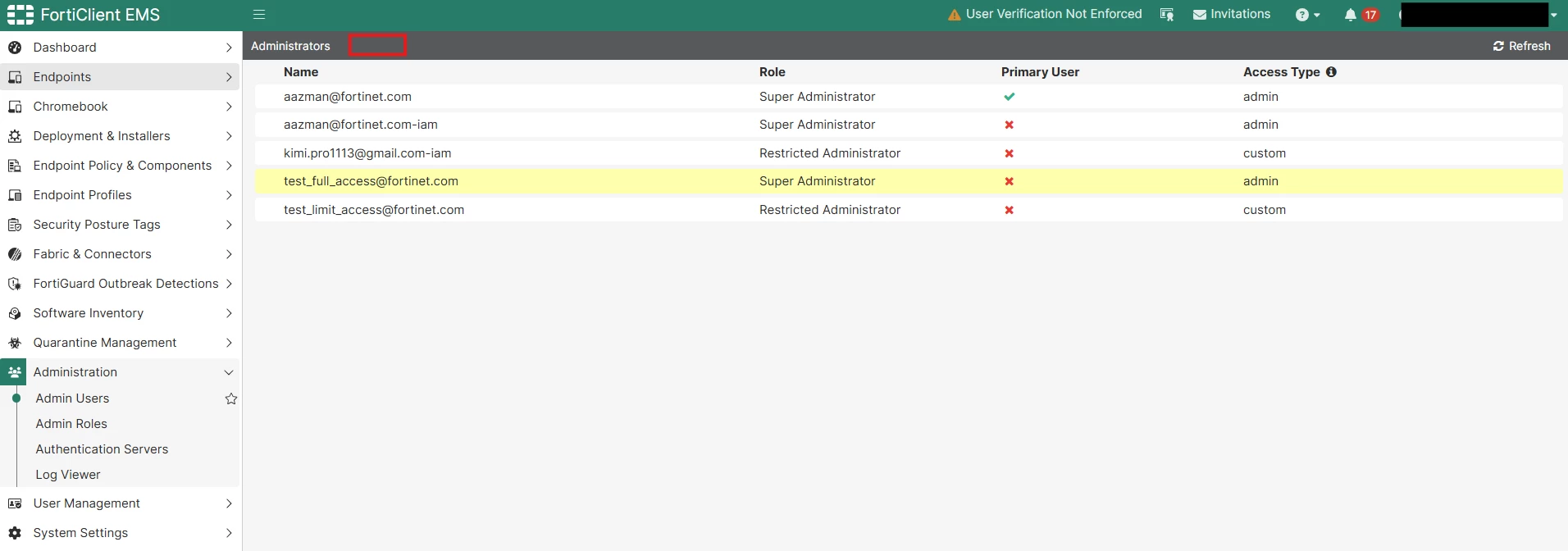
Task: Click the Role column header
Action: coord(773,72)
